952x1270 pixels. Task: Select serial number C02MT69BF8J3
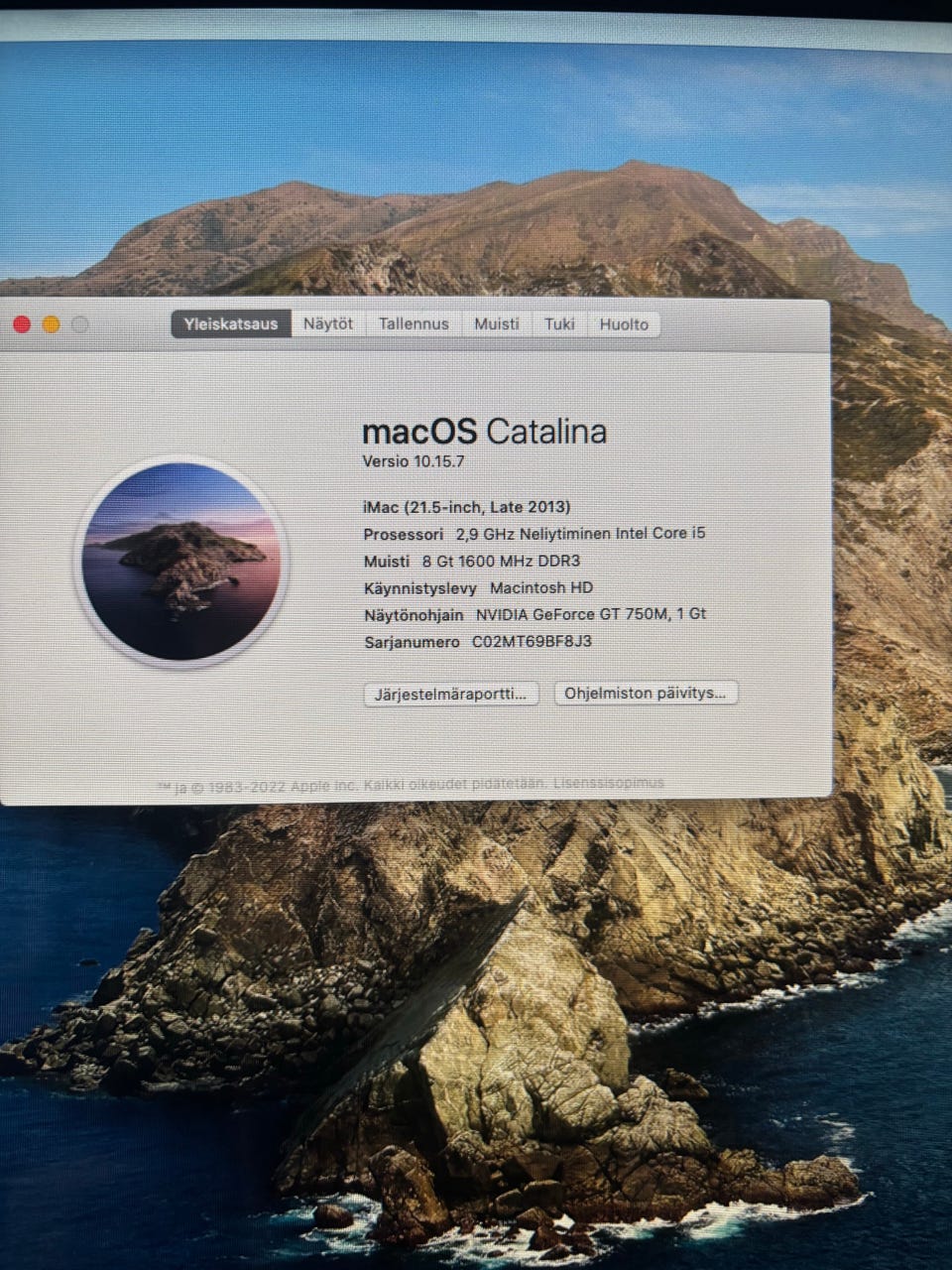point(532,641)
